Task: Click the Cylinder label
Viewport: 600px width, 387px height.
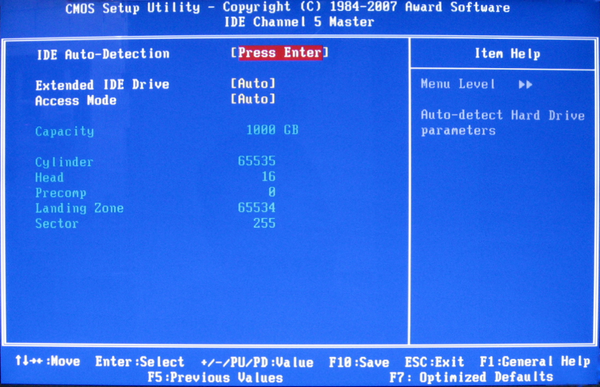Action: (x=64, y=162)
